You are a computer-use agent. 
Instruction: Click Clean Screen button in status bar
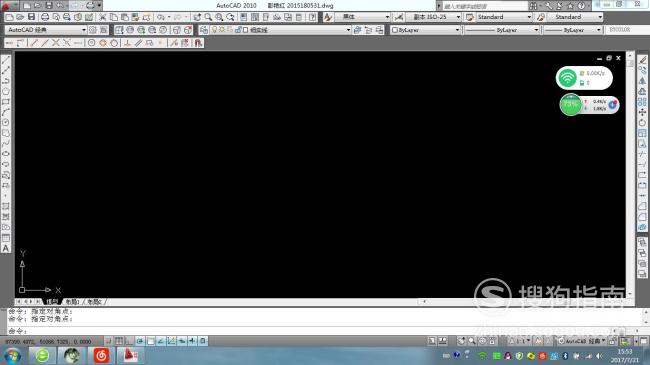pyautogui.click(x=644, y=341)
